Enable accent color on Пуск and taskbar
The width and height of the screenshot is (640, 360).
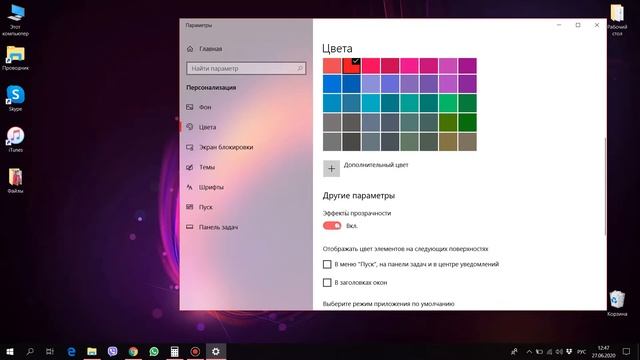tap(327, 264)
